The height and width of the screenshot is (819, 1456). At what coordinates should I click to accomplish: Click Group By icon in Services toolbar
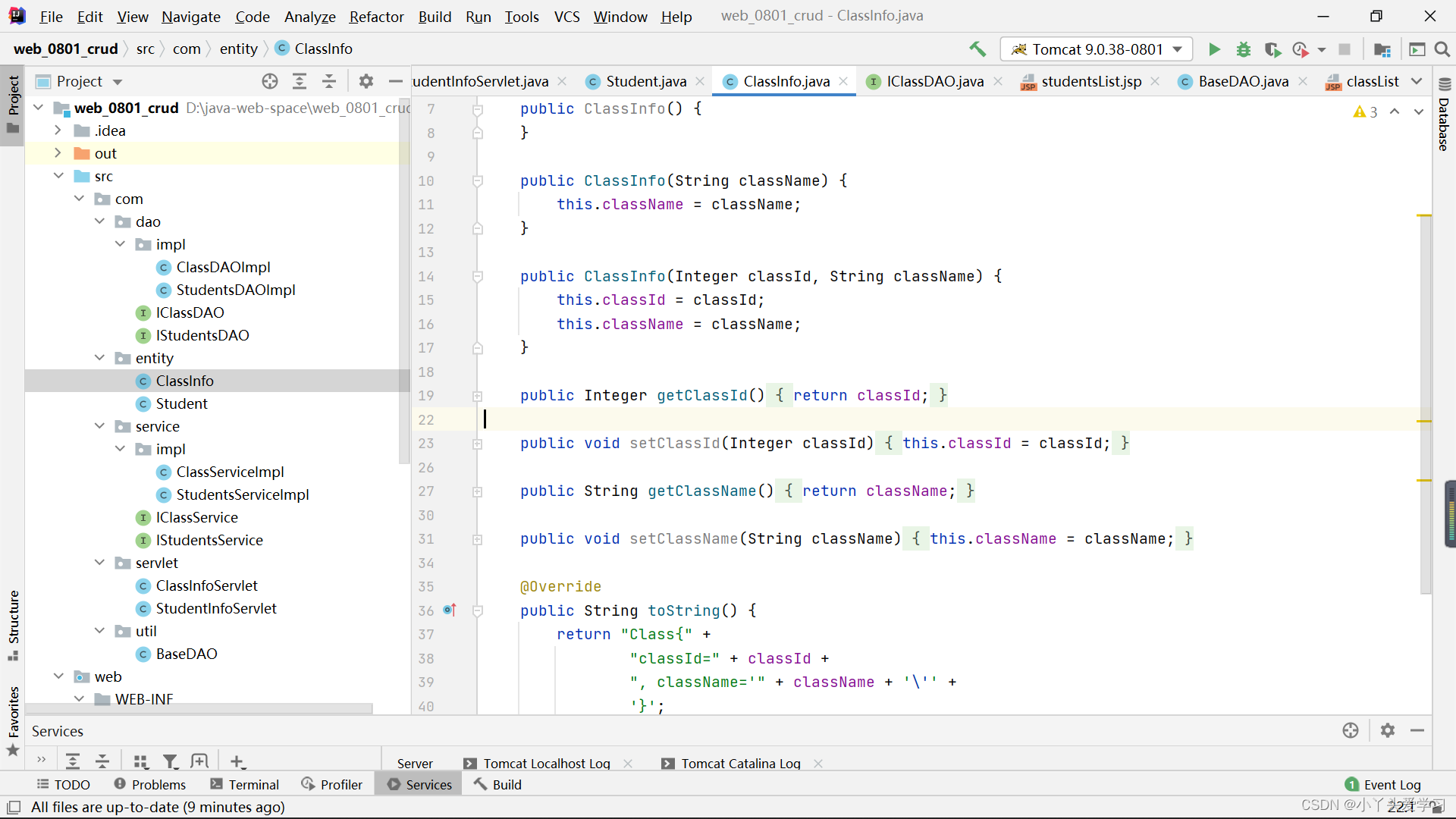[x=141, y=761]
